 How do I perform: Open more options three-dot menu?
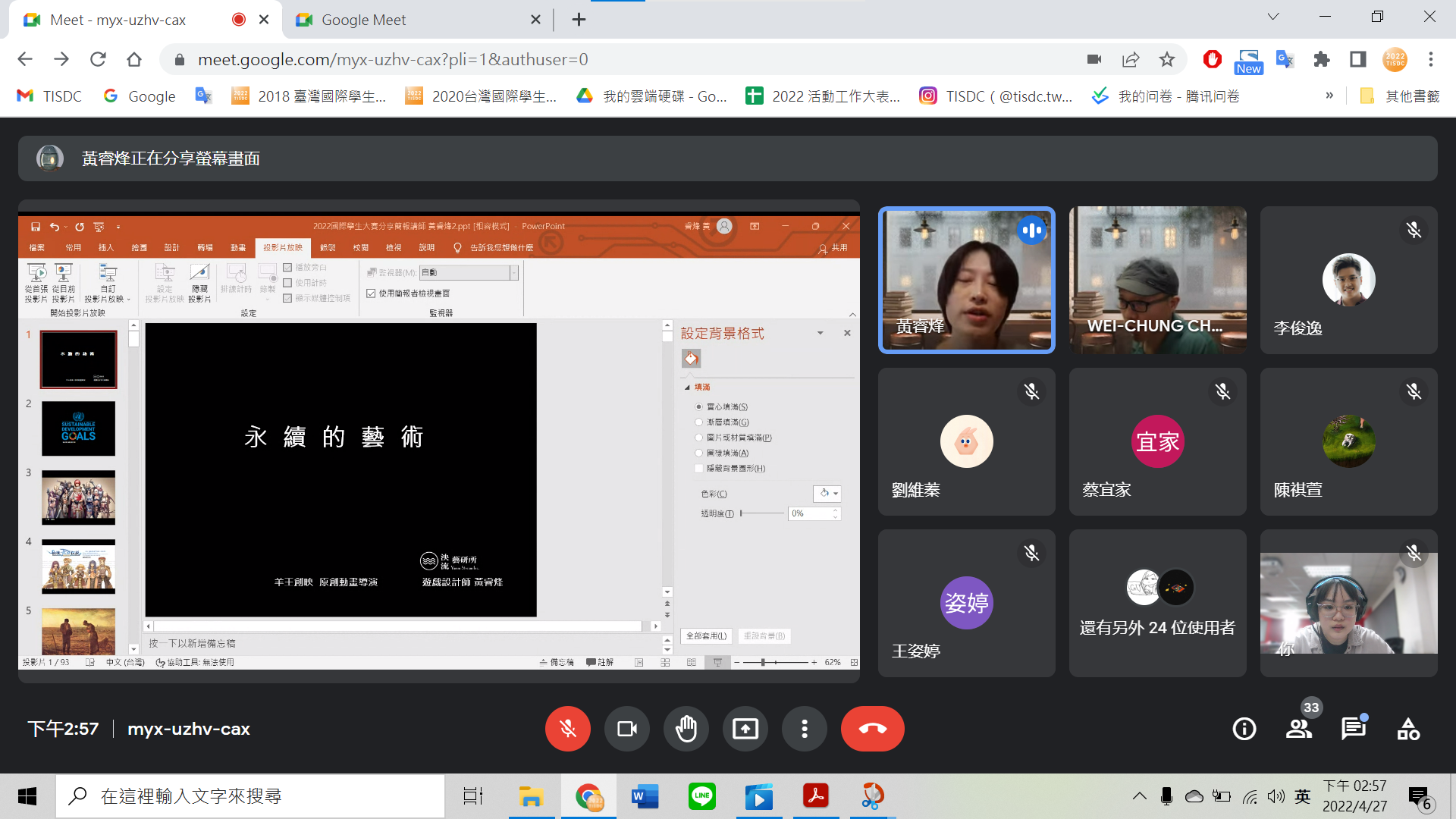click(804, 729)
